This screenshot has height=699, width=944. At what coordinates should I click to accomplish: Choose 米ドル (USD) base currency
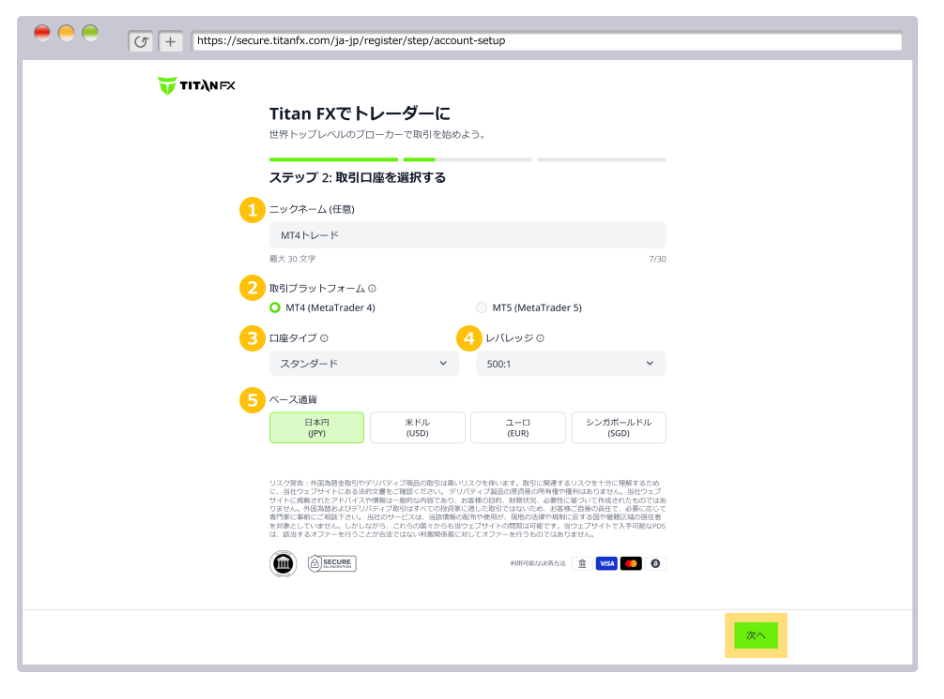pos(417,427)
